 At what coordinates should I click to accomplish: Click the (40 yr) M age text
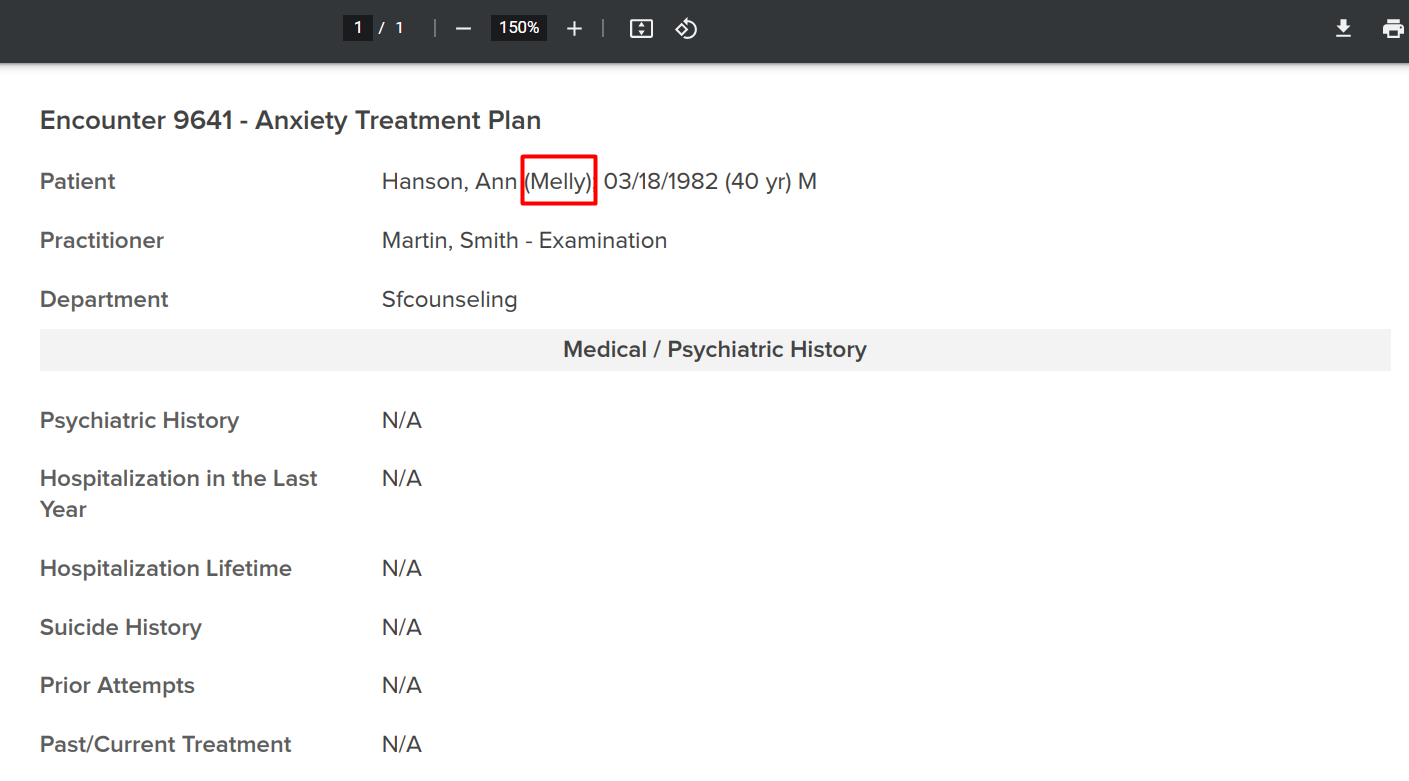(x=771, y=182)
